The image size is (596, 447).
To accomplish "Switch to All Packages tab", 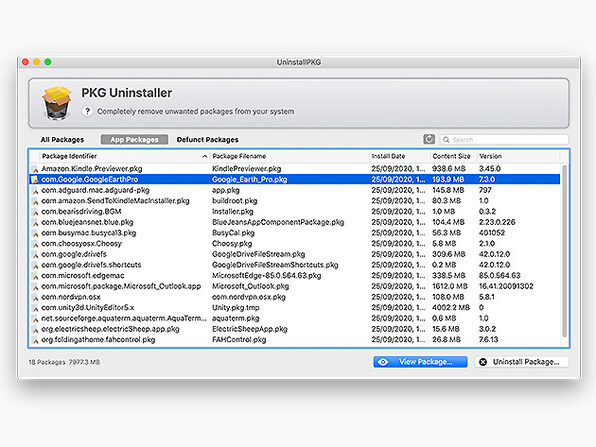I will [x=62, y=139].
